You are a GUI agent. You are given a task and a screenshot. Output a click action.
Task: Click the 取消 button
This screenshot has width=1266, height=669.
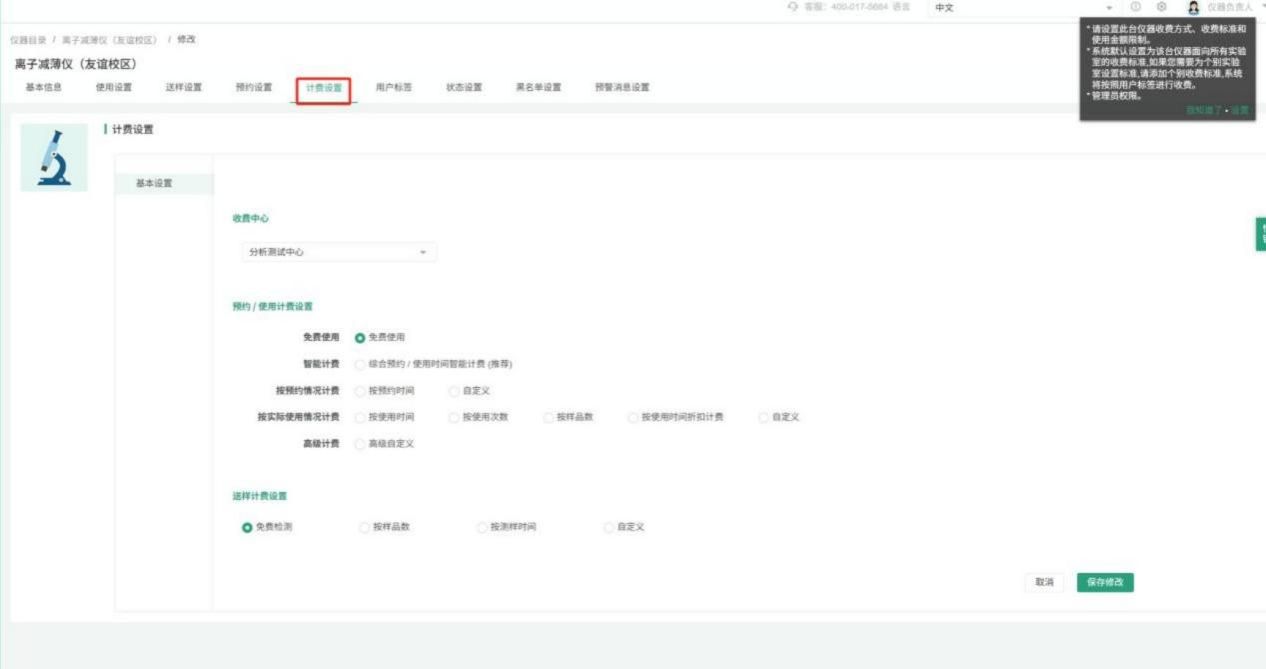coord(1044,582)
